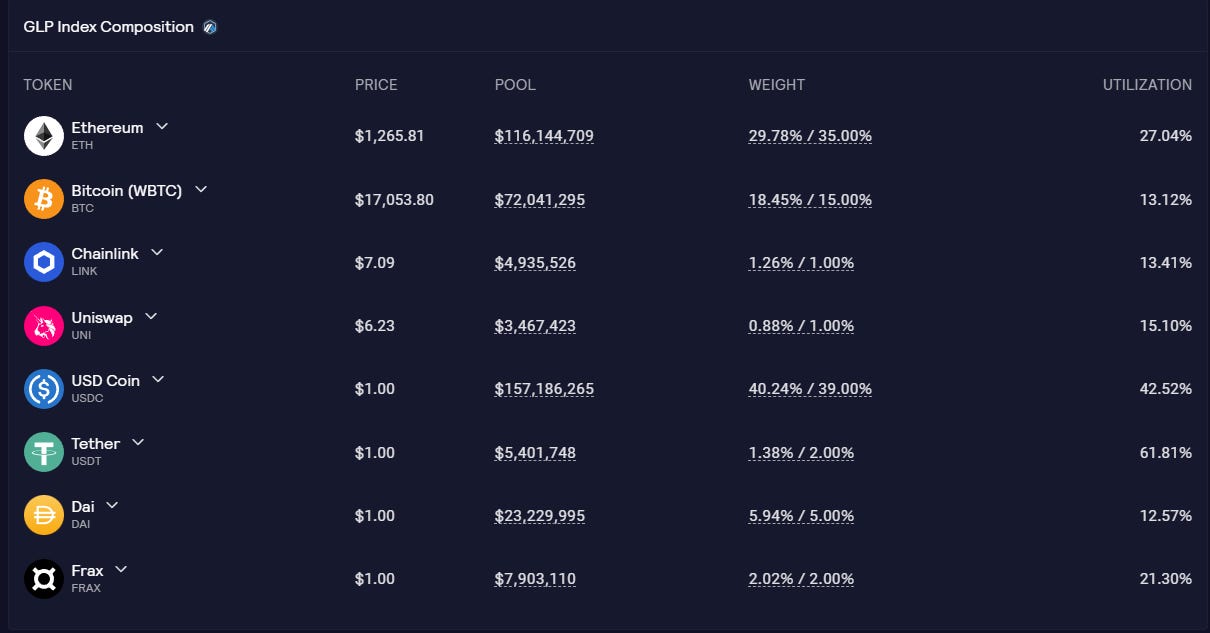Screen dimensions: 1210x633
Task: Click the Bitcoin (WBTC) token logo
Action: click(x=43, y=198)
